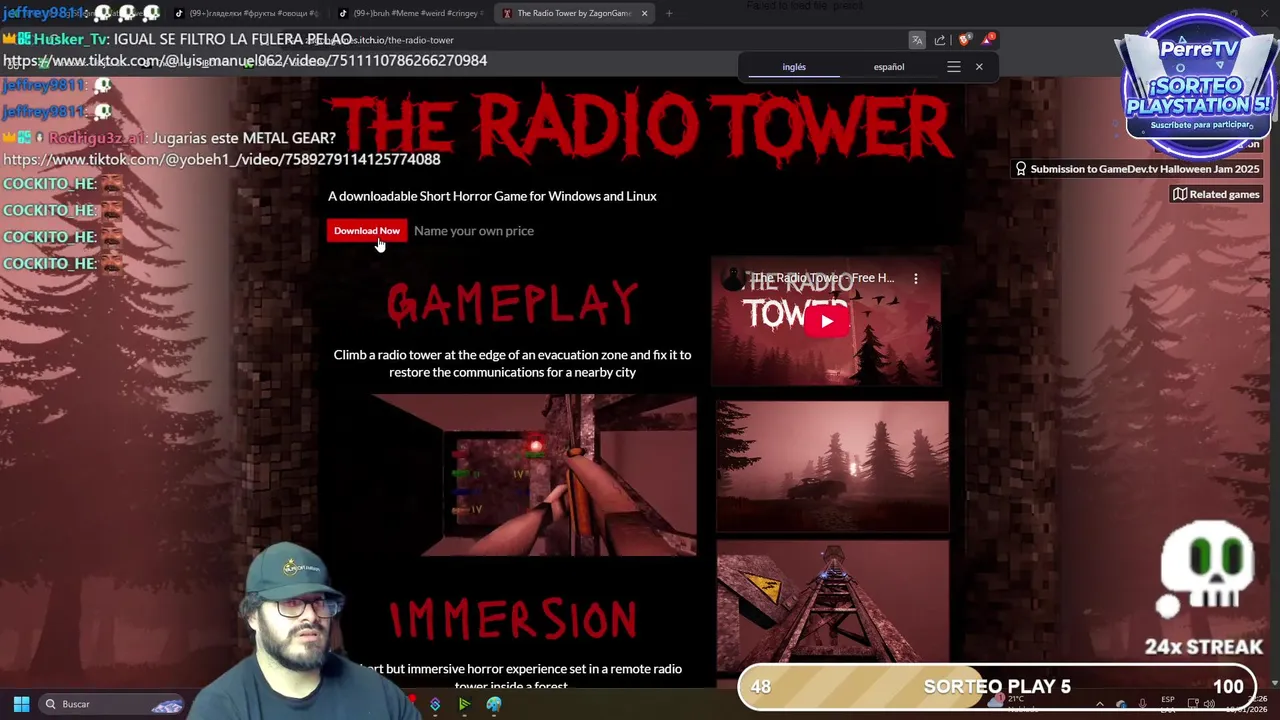Click the YouTube channel avatar on video
The height and width of the screenshot is (720, 1280).
pos(734,278)
